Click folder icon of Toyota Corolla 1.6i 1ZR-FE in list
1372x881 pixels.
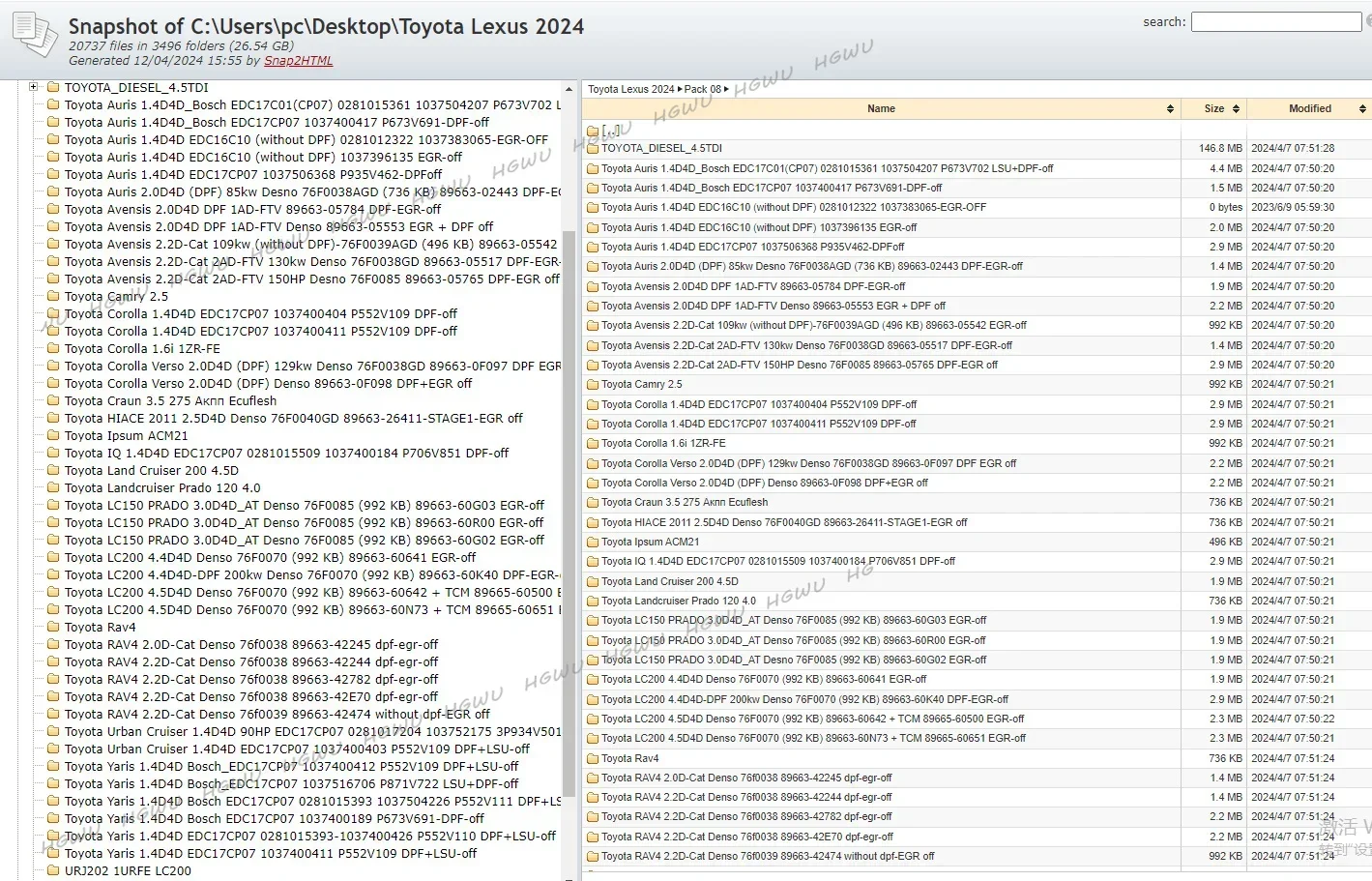(593, 444)
